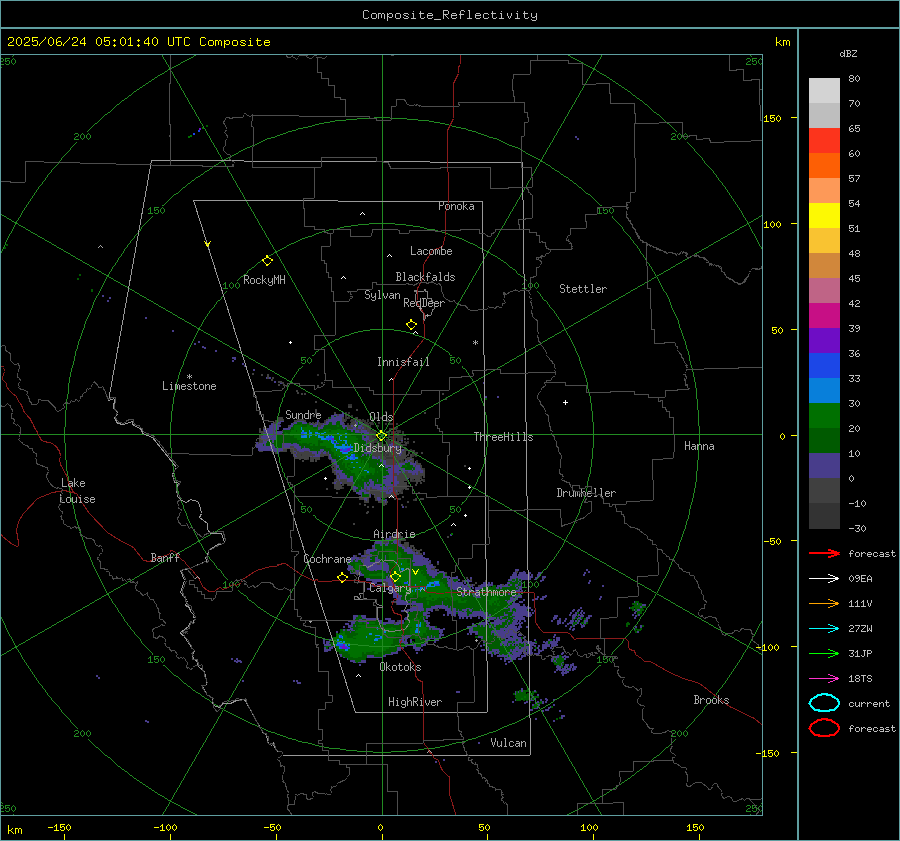Click the Vulcan city label

coord(509,743)
